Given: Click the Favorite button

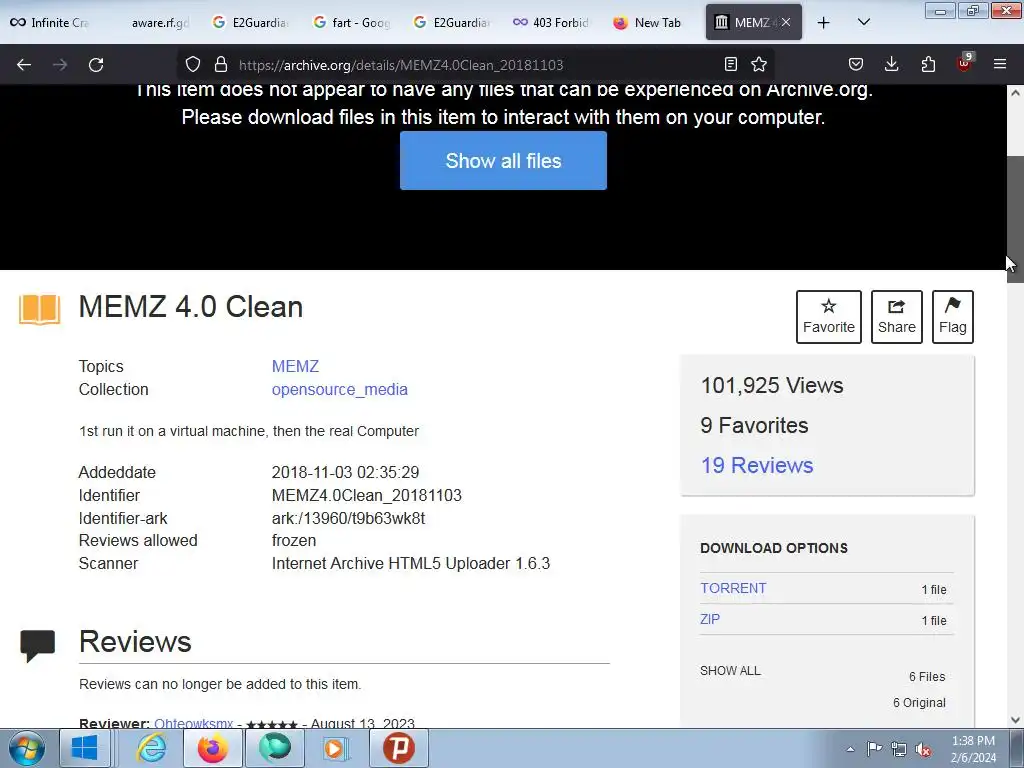Looking at the screenshot, I should (829, 317).
